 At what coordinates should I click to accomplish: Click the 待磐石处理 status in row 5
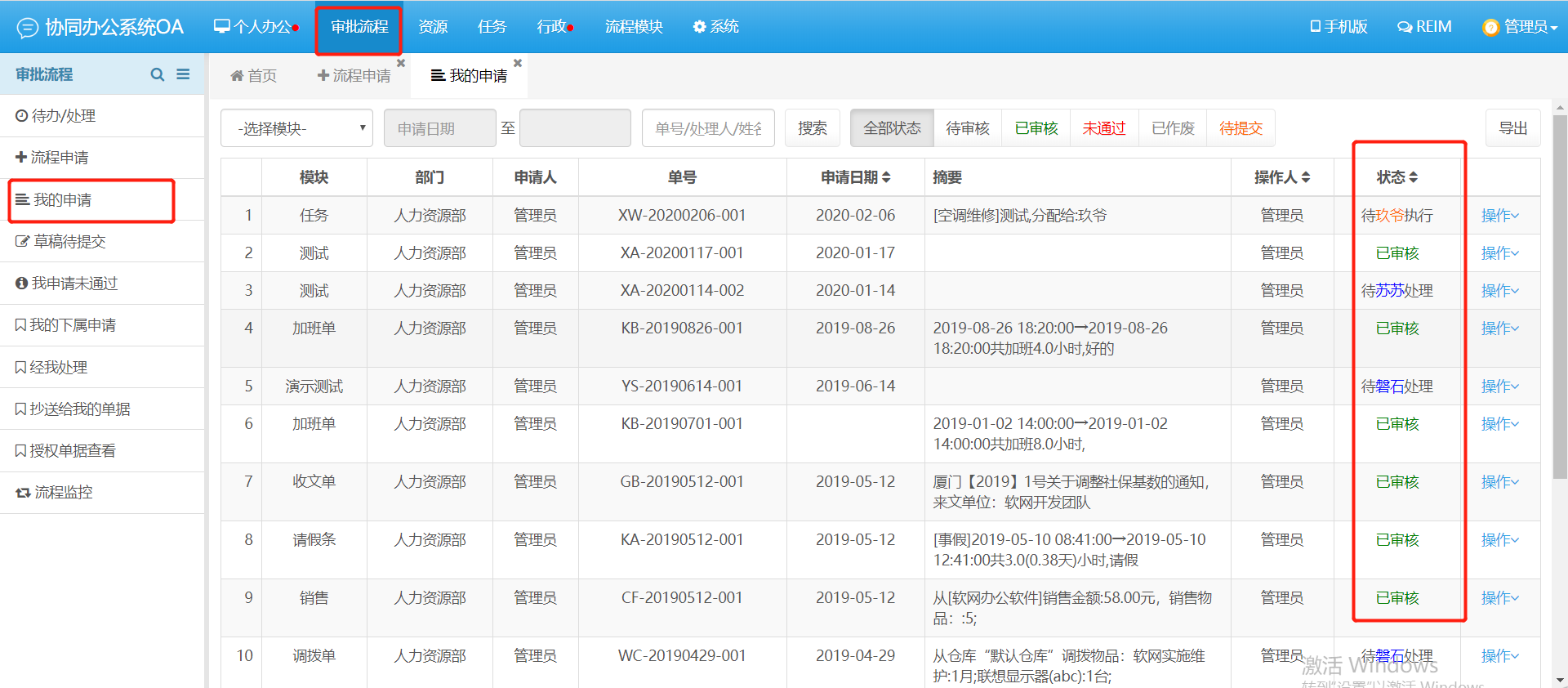(x=1397, y=386)
